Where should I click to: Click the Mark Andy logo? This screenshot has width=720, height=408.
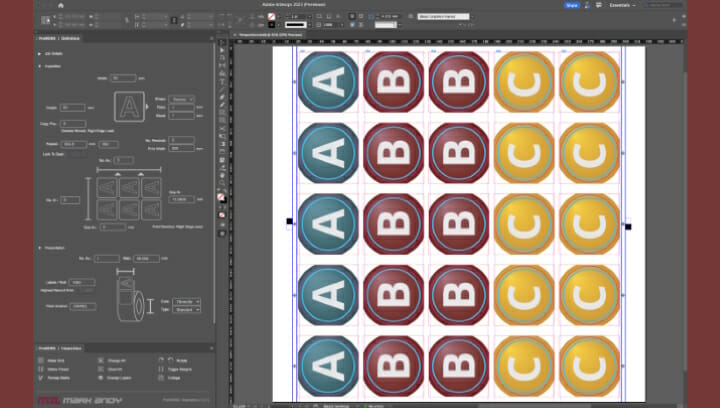pos(79,401)
